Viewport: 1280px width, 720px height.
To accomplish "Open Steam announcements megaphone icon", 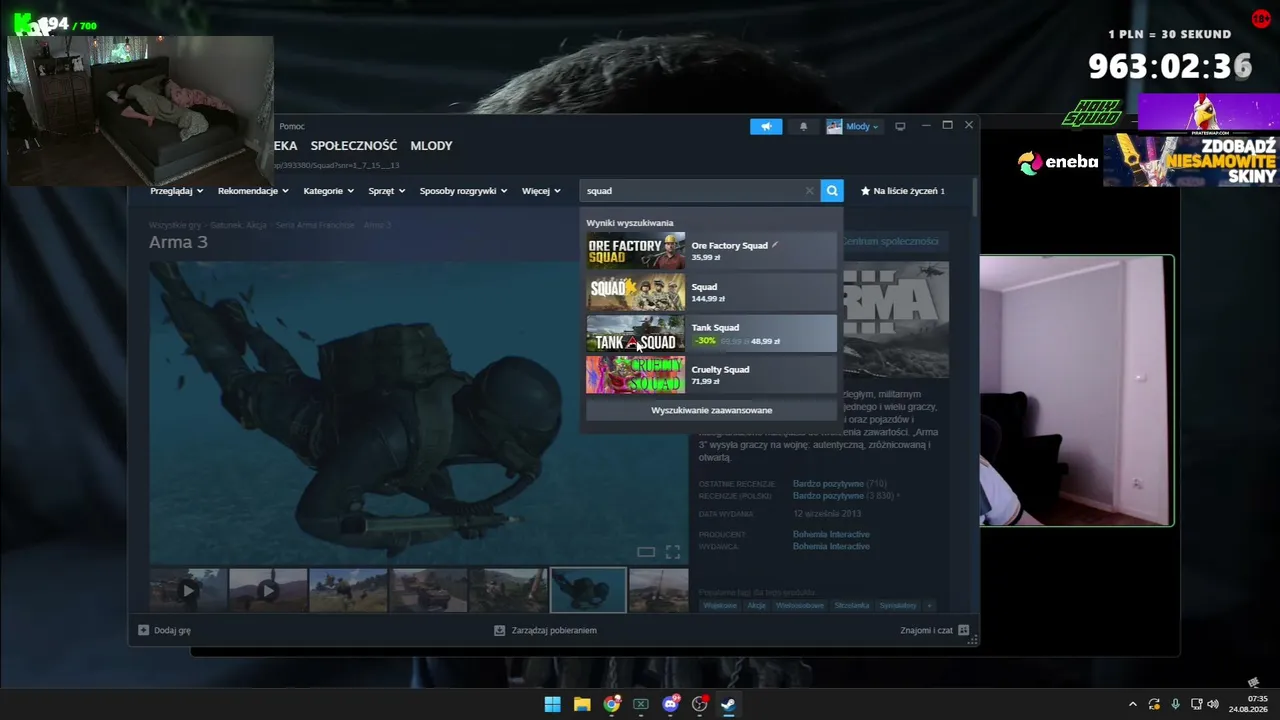I will [x=766, y=126].
